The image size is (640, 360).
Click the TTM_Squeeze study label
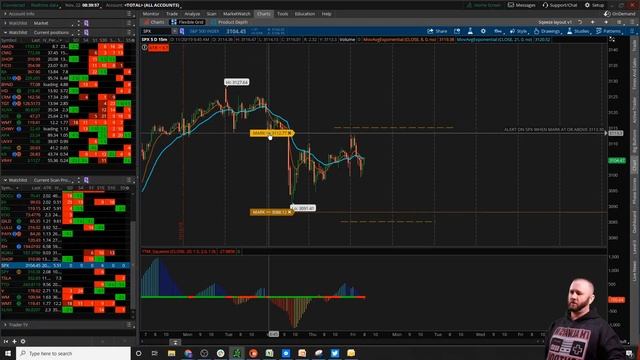[188, 251]
